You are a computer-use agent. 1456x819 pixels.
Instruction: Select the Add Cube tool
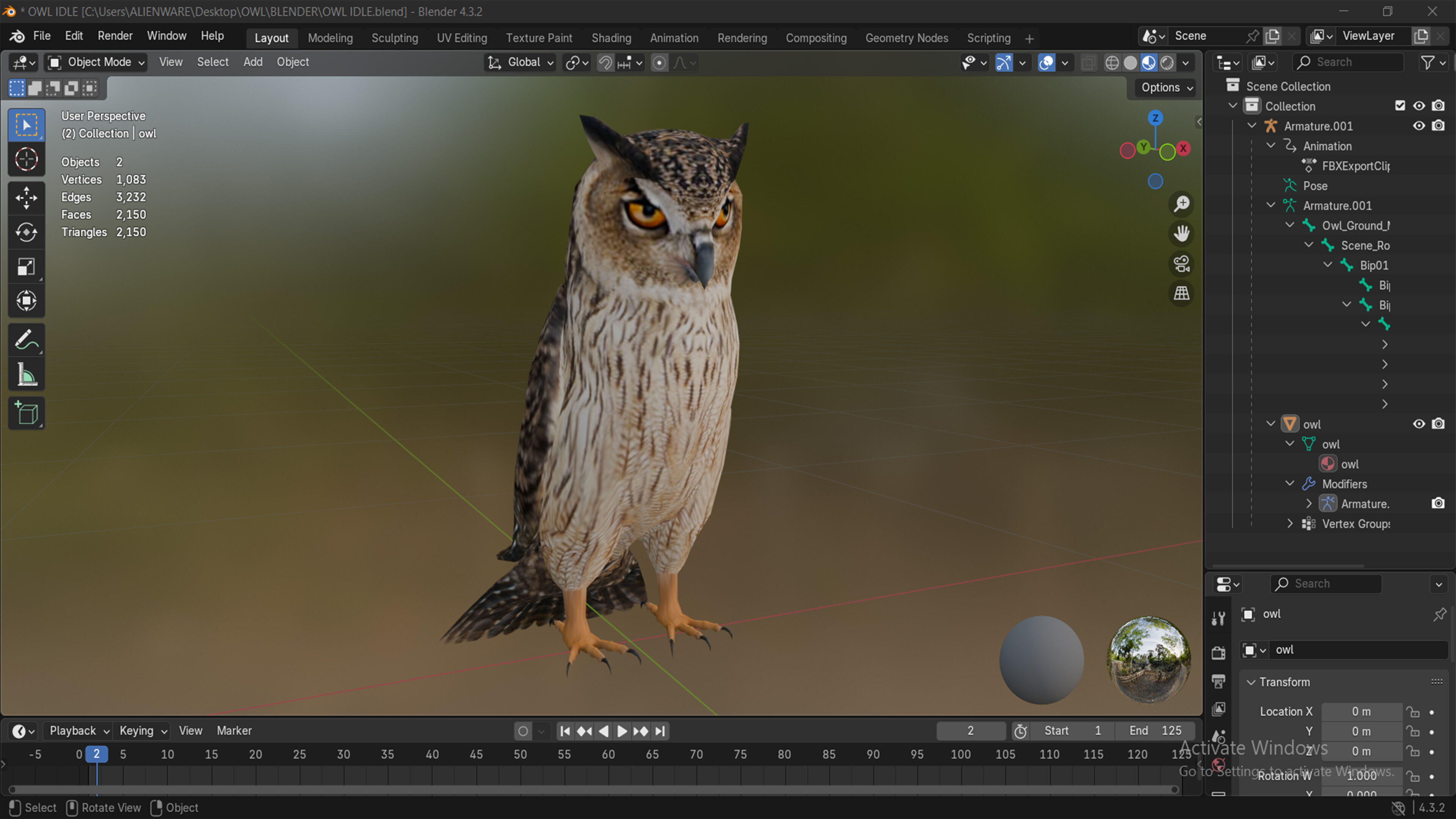[26, 413]
